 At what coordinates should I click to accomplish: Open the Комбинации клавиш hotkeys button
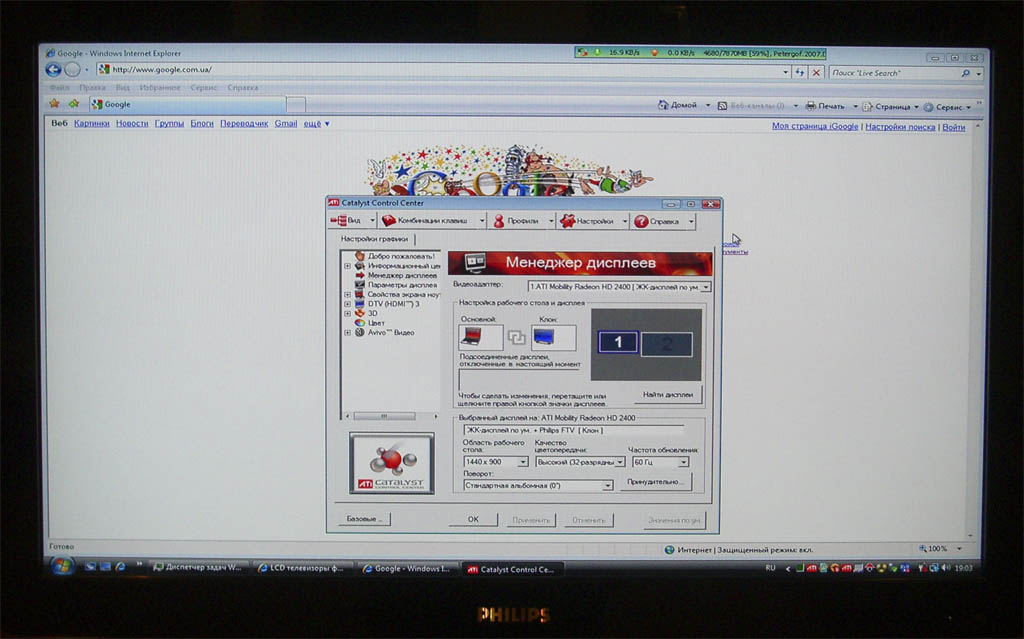click(426, 220)
